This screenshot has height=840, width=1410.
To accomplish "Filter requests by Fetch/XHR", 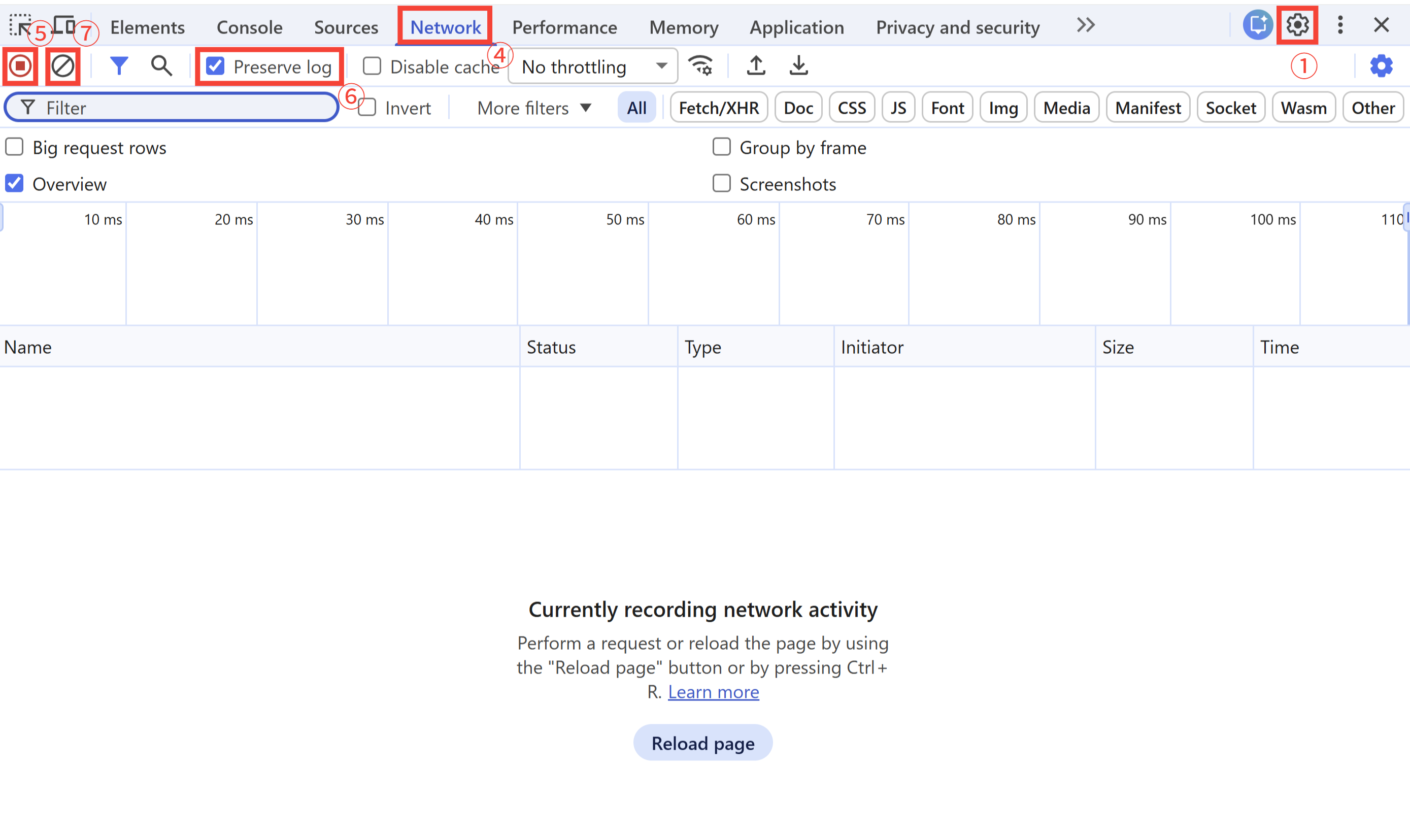I will click(719, 108).
